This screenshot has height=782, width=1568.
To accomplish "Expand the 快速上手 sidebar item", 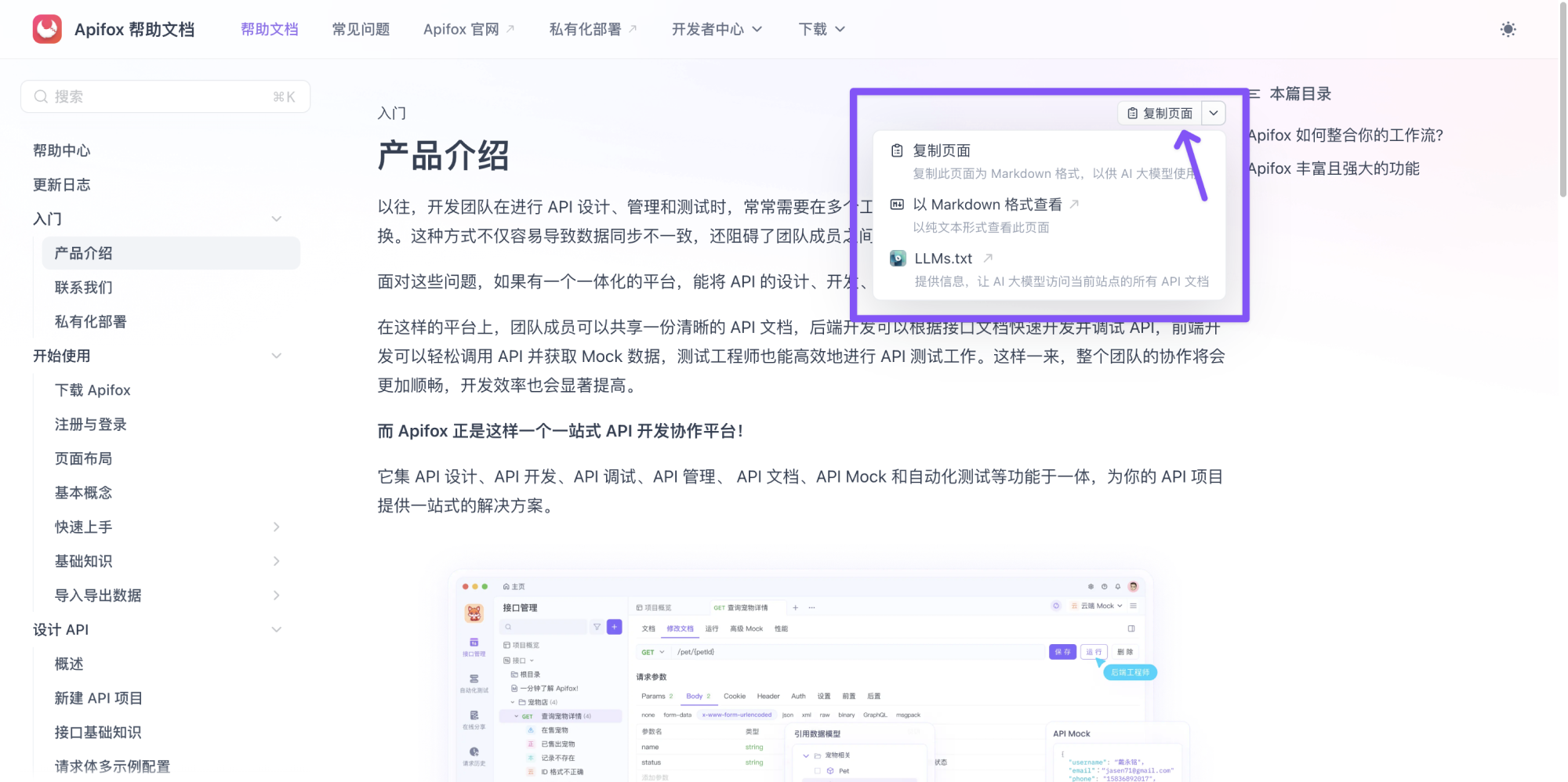I will tap(276, 527).
